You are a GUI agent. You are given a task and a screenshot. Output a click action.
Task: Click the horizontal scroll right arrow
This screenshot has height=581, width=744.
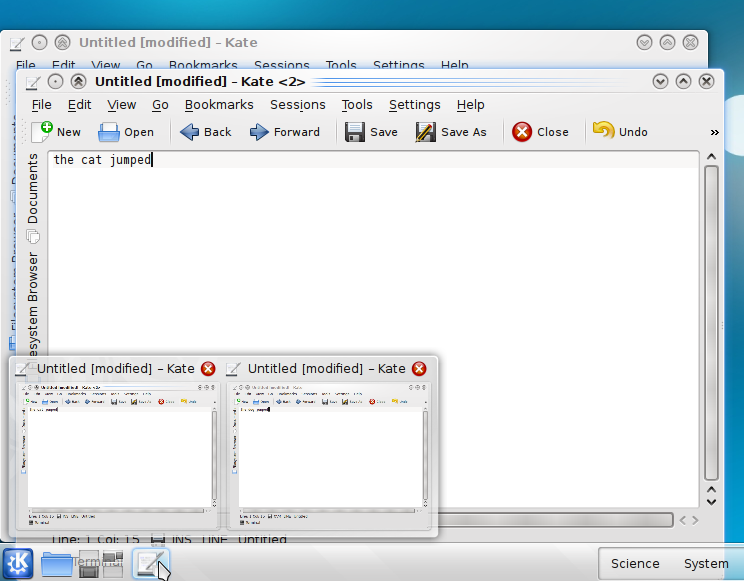(695, 520)
